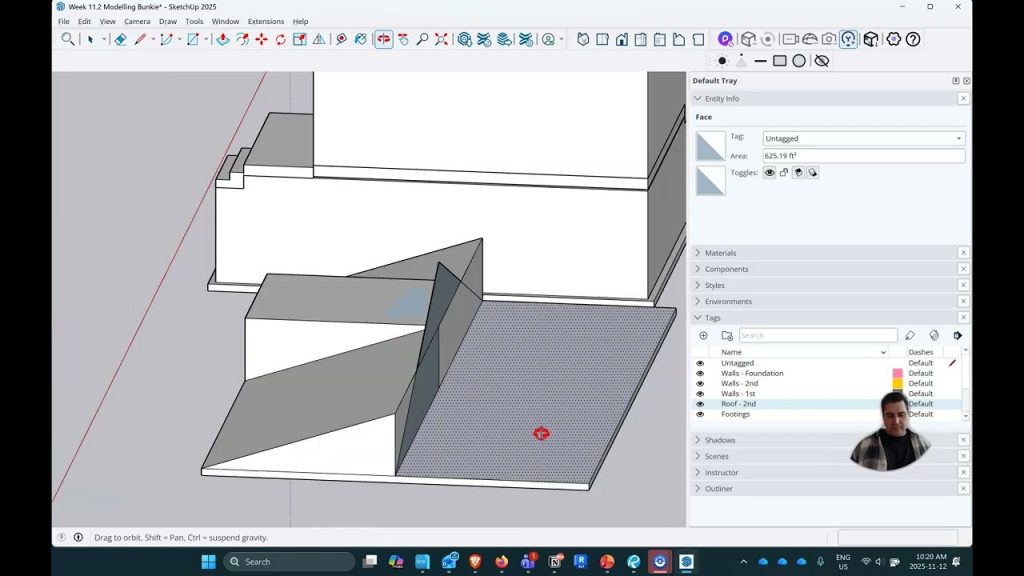This screenshot has height=576, width=1024.
Task: Select the Rotate tool
Action: (280, 39)
